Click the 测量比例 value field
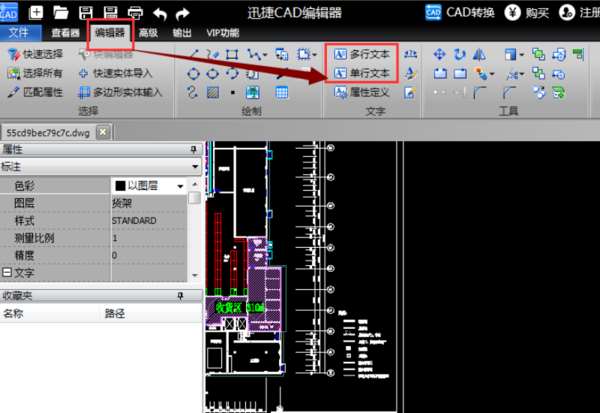 (149, 238)
